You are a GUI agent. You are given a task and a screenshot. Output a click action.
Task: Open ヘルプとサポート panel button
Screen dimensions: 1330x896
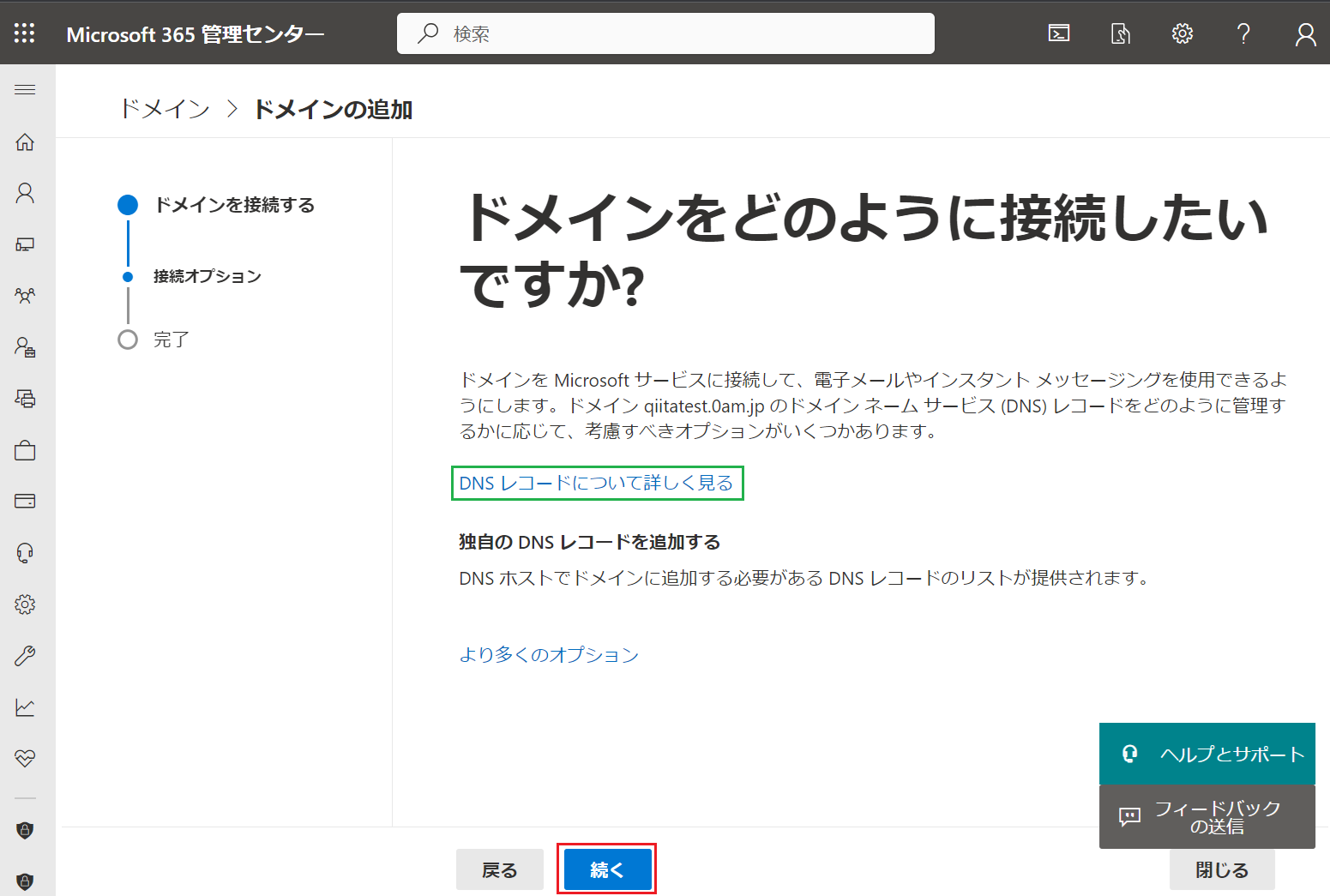click(x=1207, y=754)
